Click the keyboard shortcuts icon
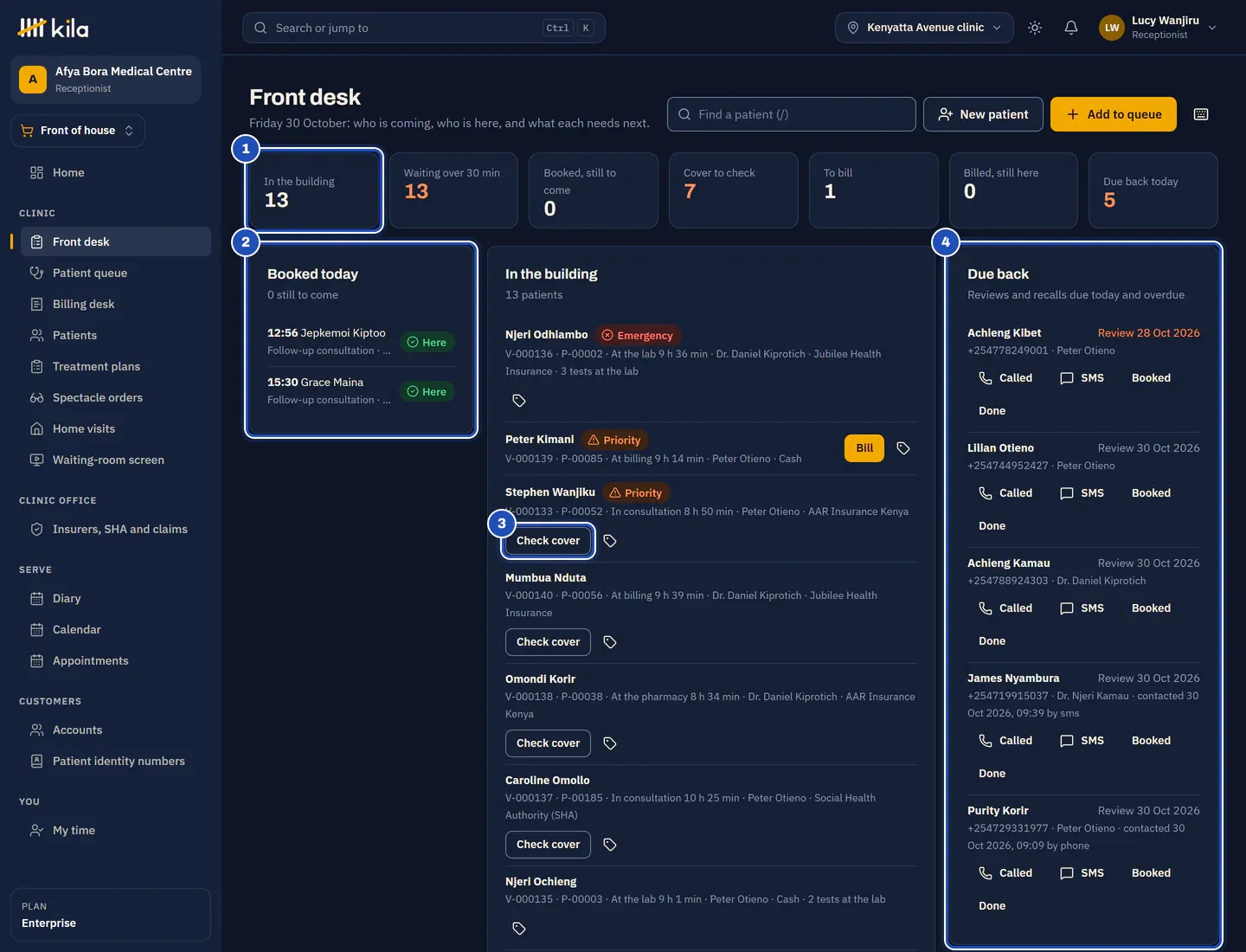The image size is (1246, 952). [x=1201, y=114]
